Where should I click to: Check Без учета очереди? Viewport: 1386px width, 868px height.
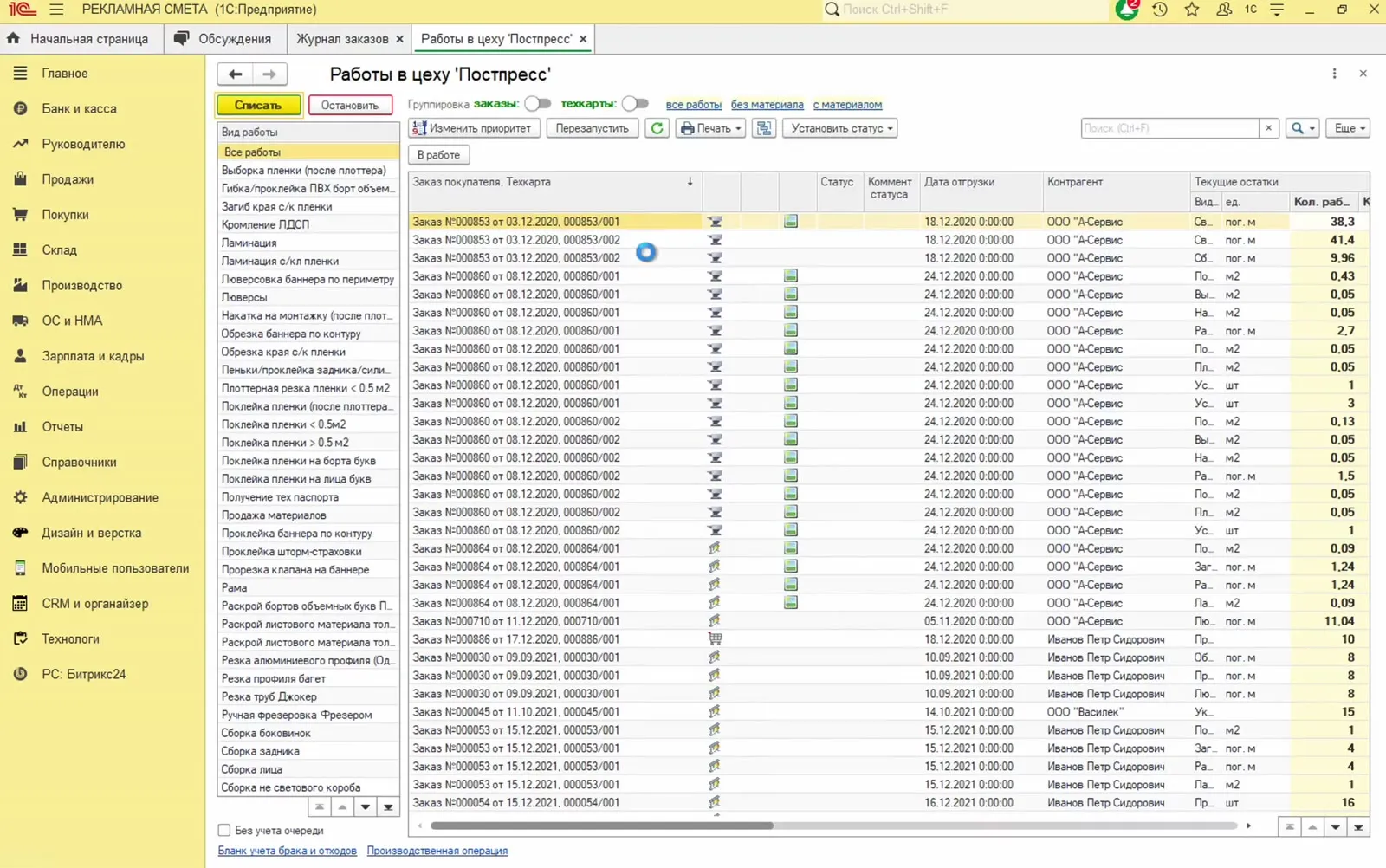click(x=224, y=830)
